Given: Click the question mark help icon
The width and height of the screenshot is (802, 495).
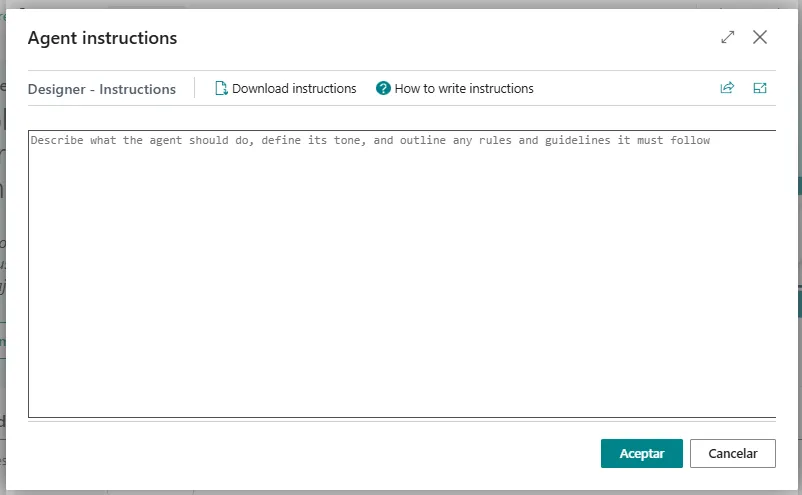Looking at the screenshot, I should 383,88.
